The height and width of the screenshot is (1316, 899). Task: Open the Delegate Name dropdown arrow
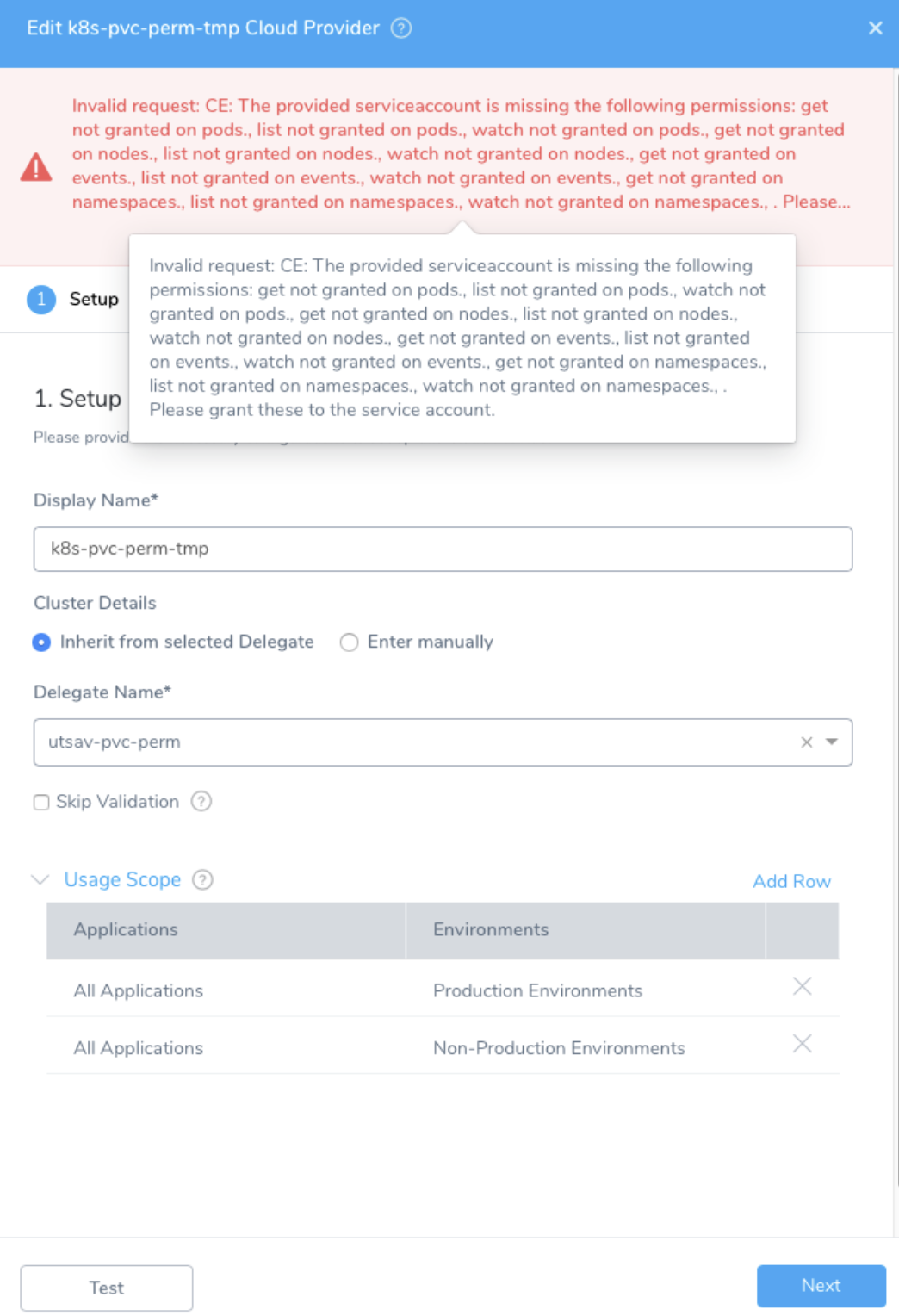(832, 742)
